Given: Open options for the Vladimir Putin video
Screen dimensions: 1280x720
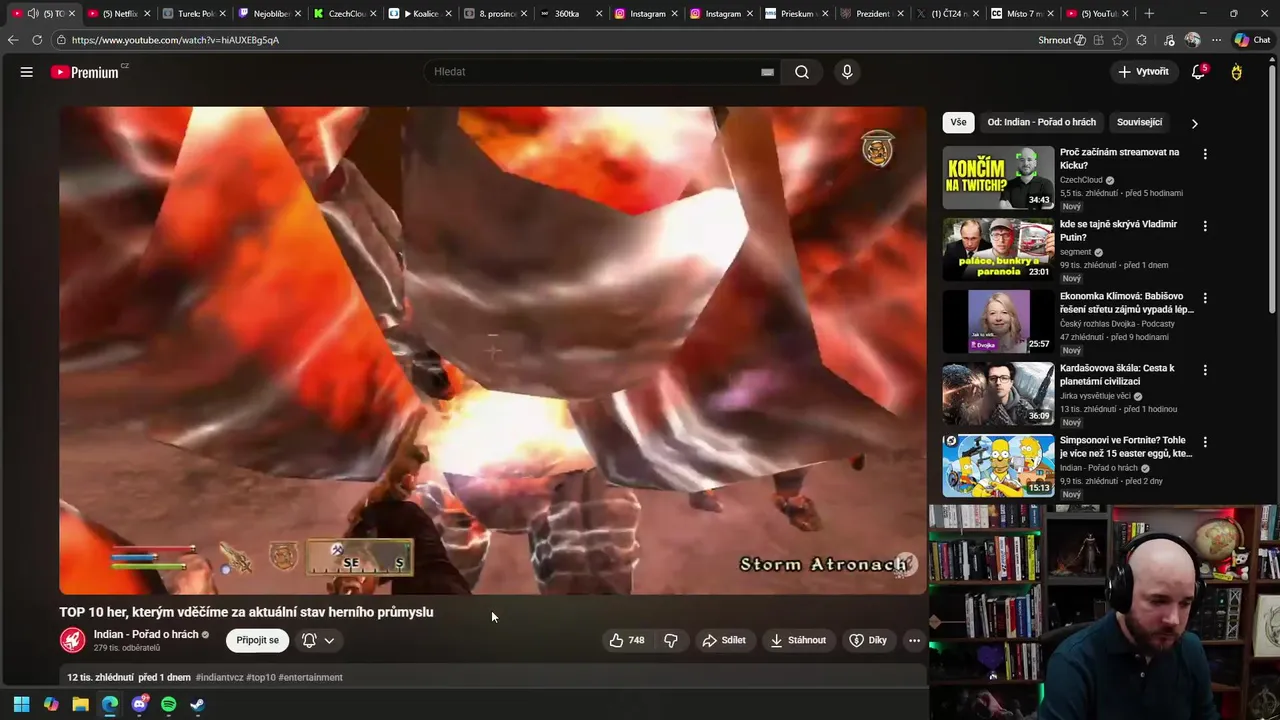Looking at the screenshot, I should [x=1205, y=226].
